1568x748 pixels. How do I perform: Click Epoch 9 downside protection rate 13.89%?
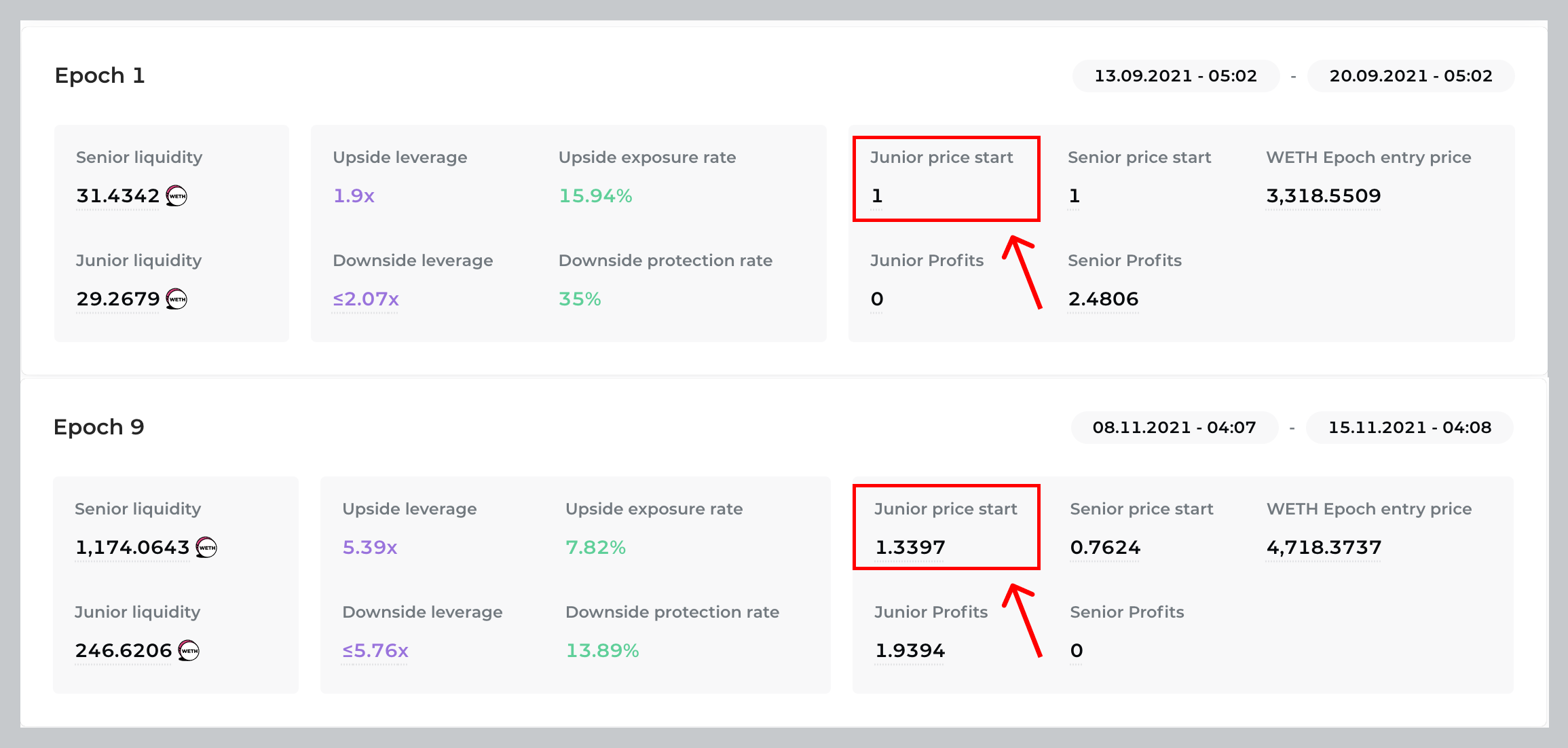pos(602,651)
